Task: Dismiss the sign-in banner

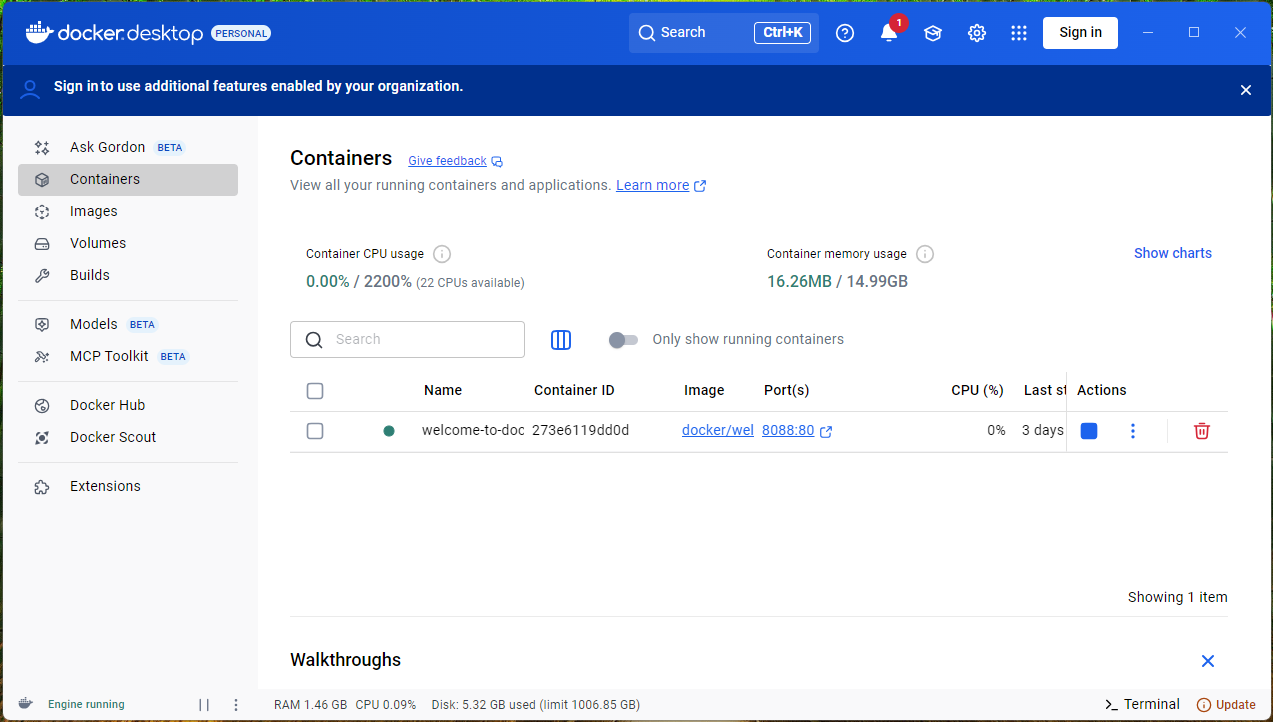Action: (1245, 90)
